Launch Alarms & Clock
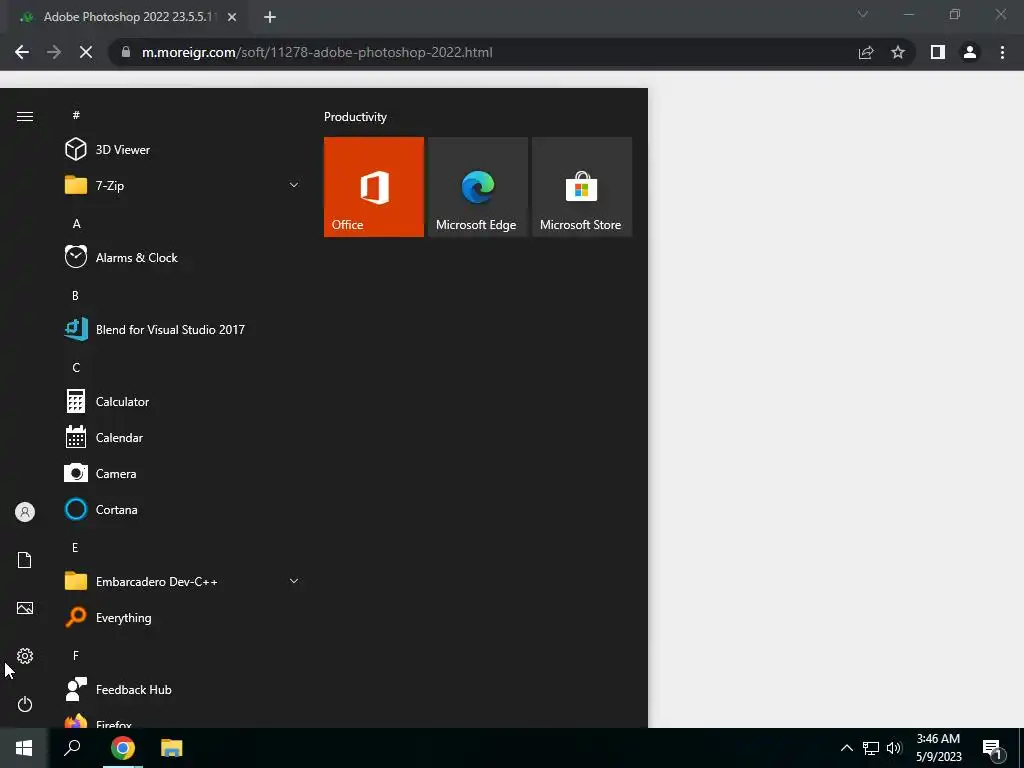Viewport: 1024px width, 768px height. (183, 257)
